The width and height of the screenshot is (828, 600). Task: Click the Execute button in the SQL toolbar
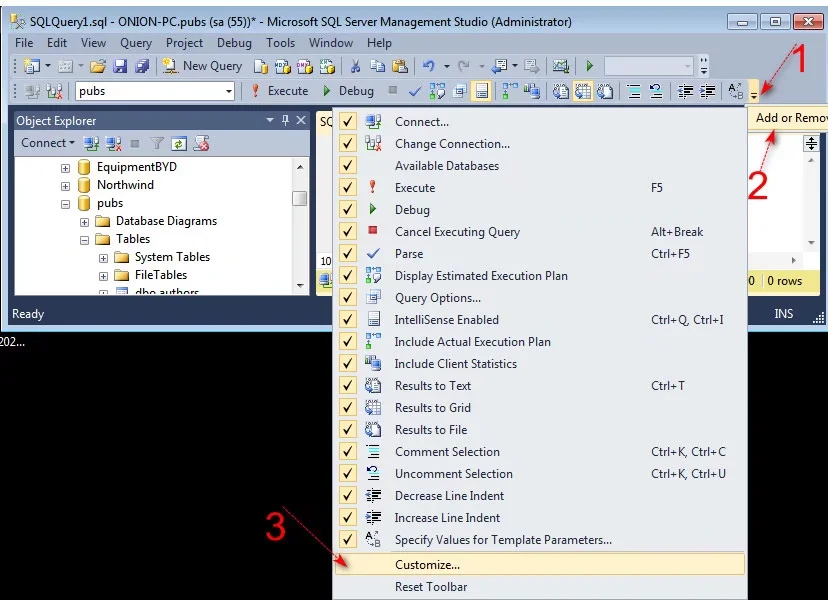pyautogui.click(x=279, y=91)
